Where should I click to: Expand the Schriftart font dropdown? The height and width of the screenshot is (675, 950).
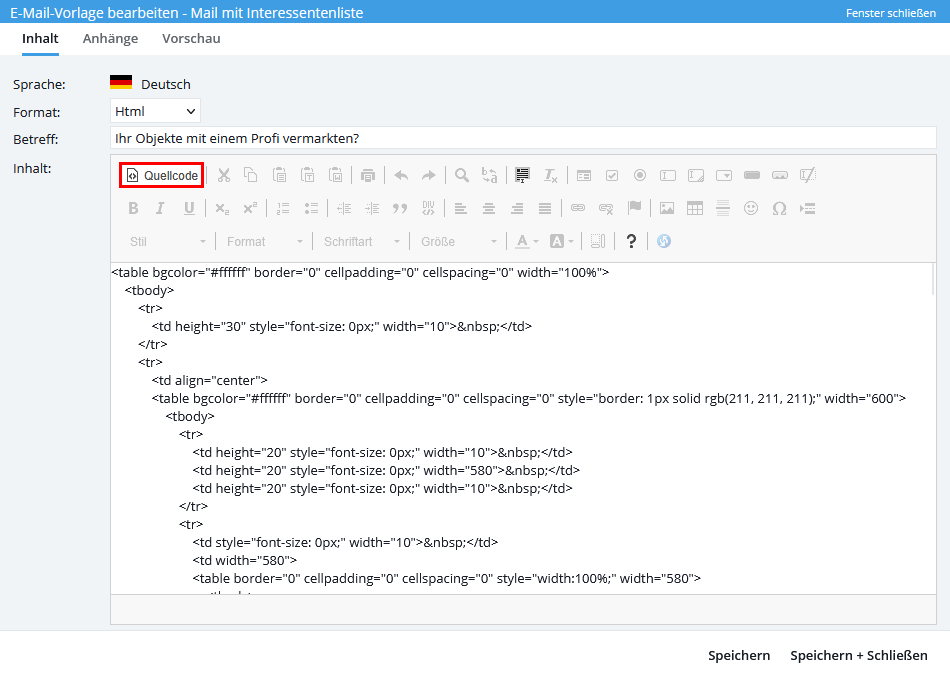pos(362,241)
